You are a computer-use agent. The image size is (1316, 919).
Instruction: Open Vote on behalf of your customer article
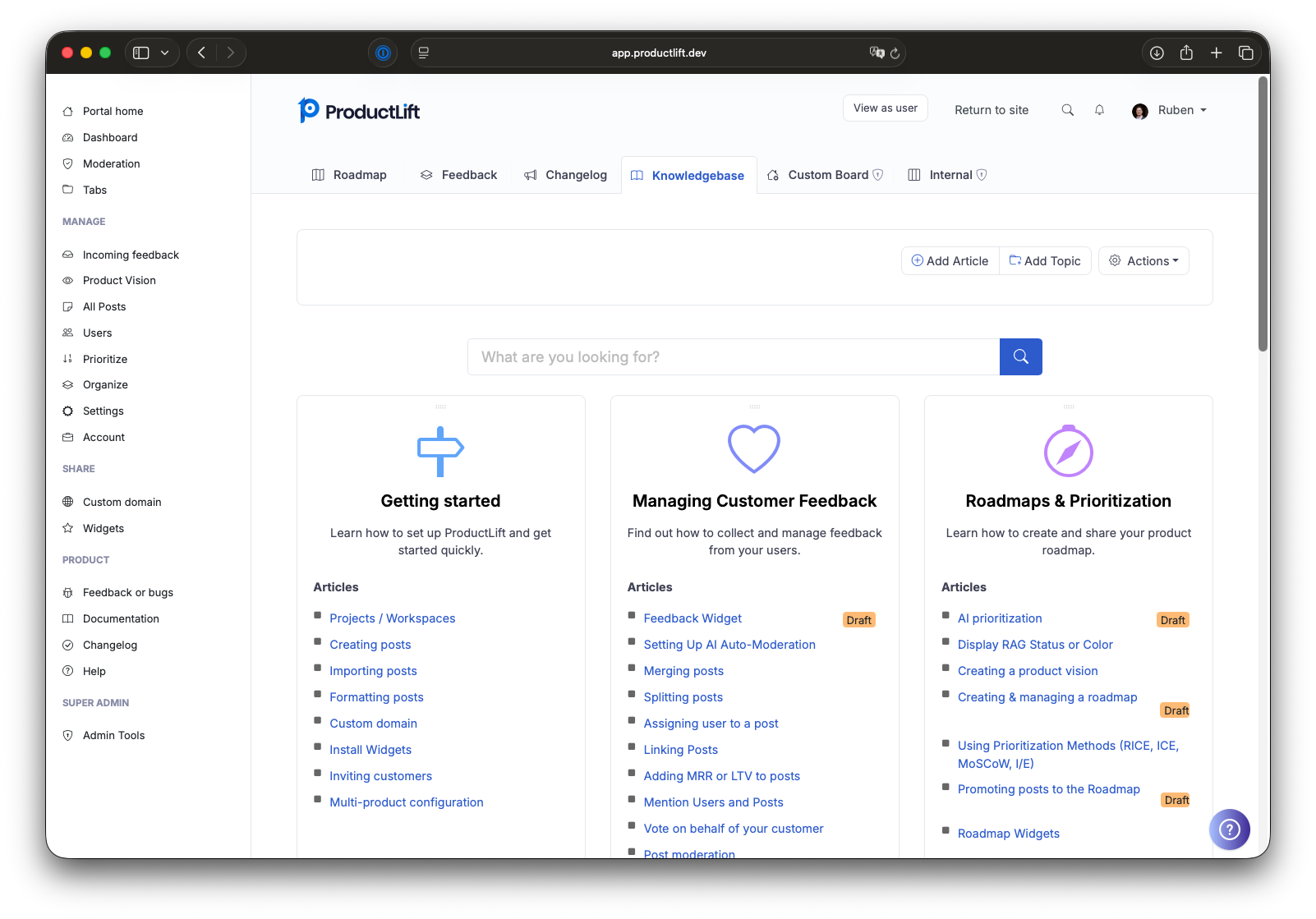(x=734, y=829)
